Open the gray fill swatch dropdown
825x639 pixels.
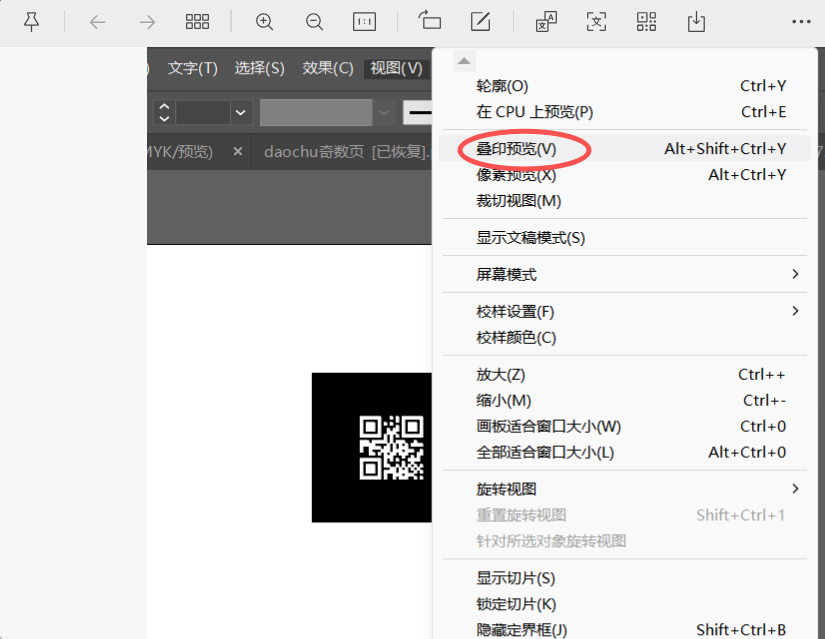[383, 112]
